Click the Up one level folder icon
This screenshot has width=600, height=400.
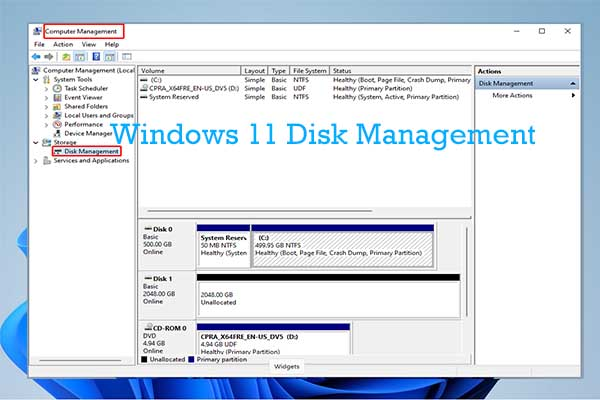tap(66, 57)
